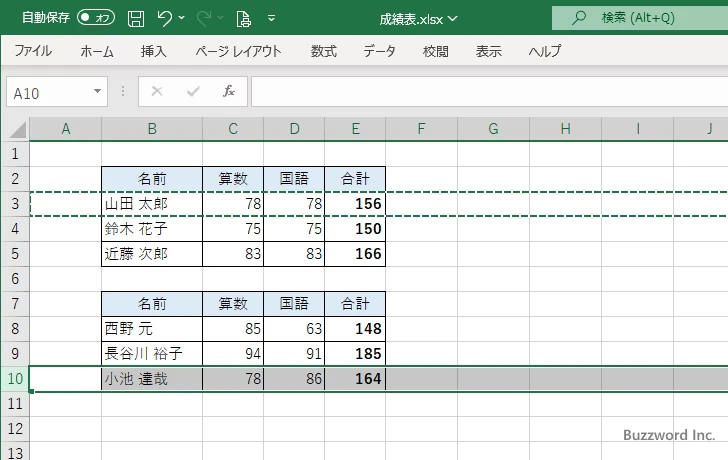Click cell containing 長谷川 裕子
The width and height of the screenshot is (728, 460).
pos(152,354)
